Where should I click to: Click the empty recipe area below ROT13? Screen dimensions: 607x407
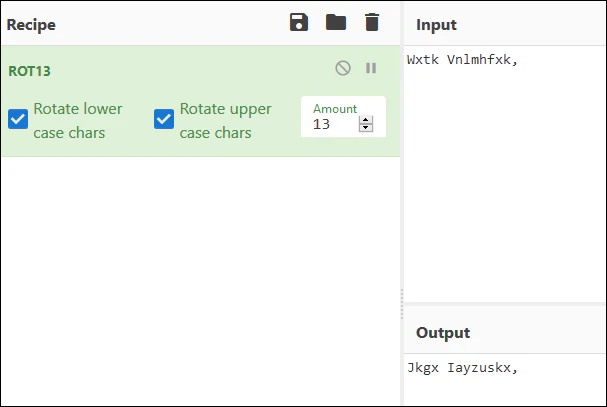[x=201, y=279]
